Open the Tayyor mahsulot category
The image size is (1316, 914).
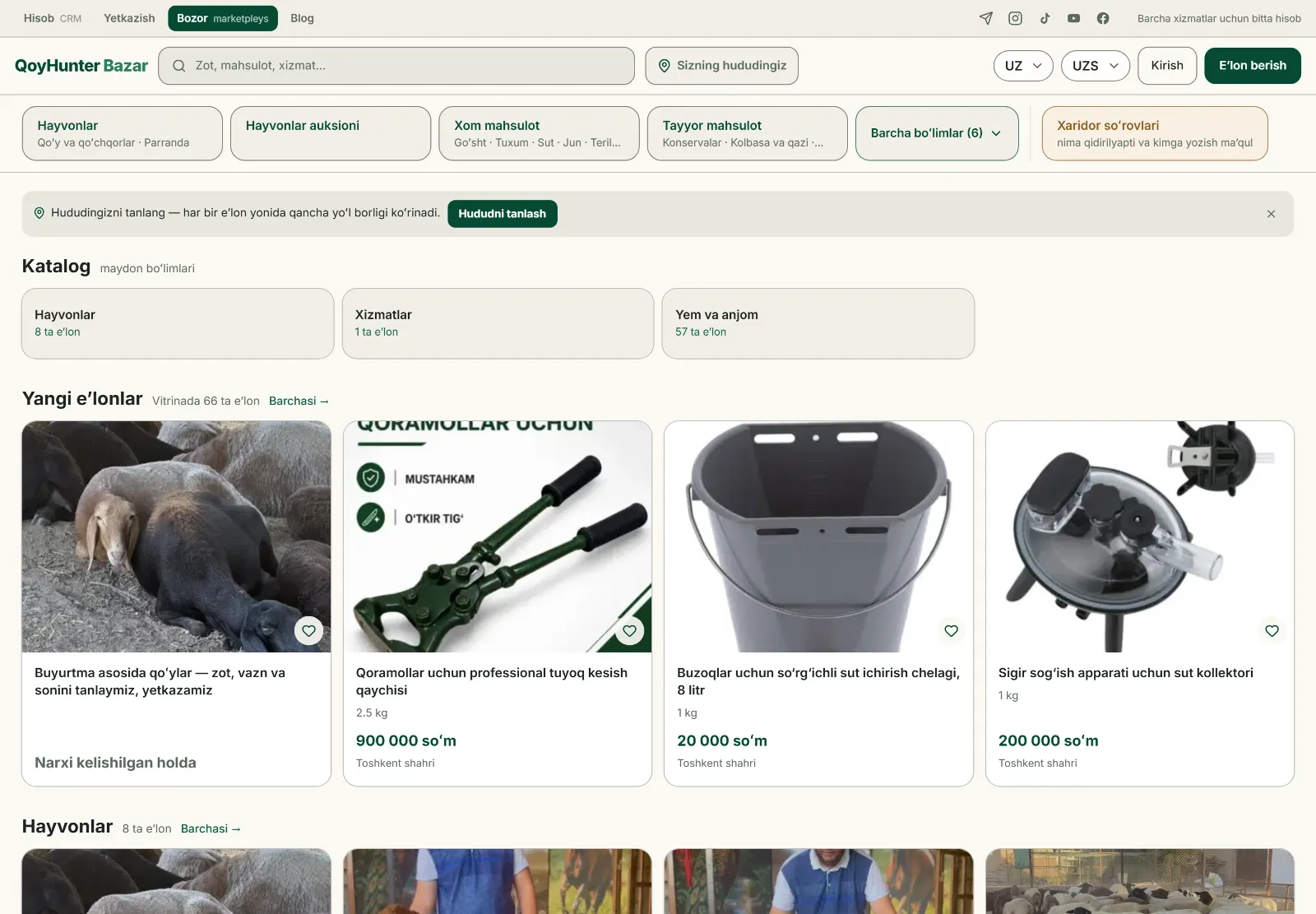point(748,133)
